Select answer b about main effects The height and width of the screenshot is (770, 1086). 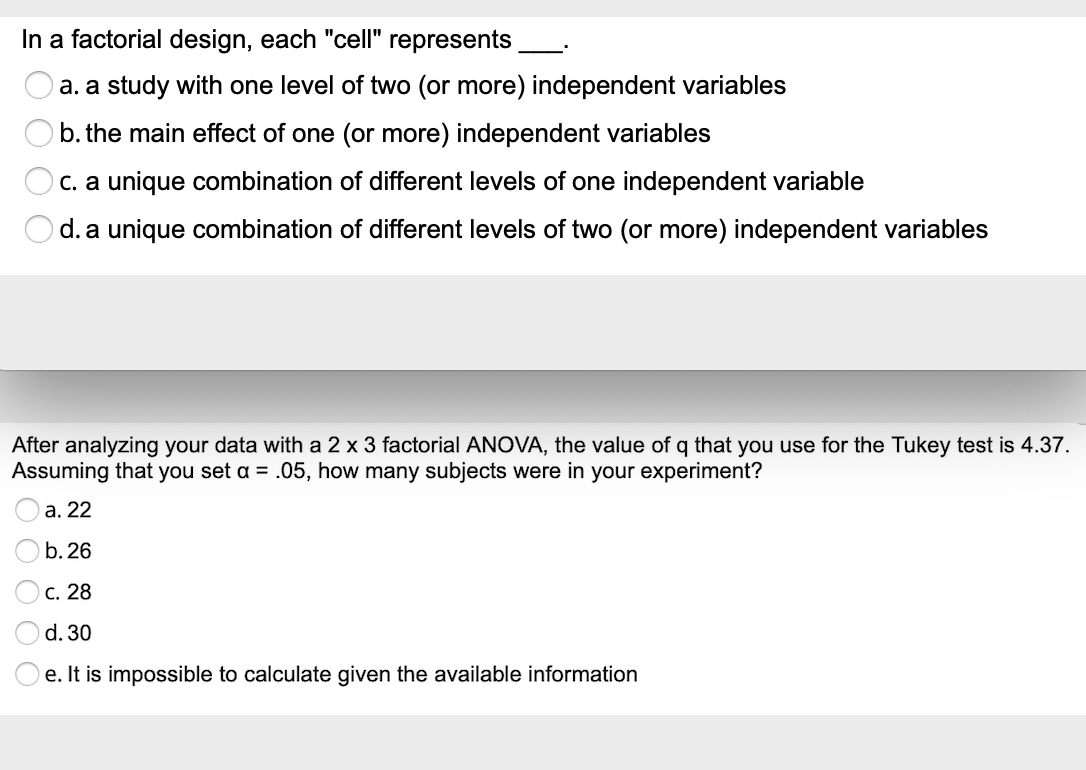pyautogui.click(x=38, y=133)
